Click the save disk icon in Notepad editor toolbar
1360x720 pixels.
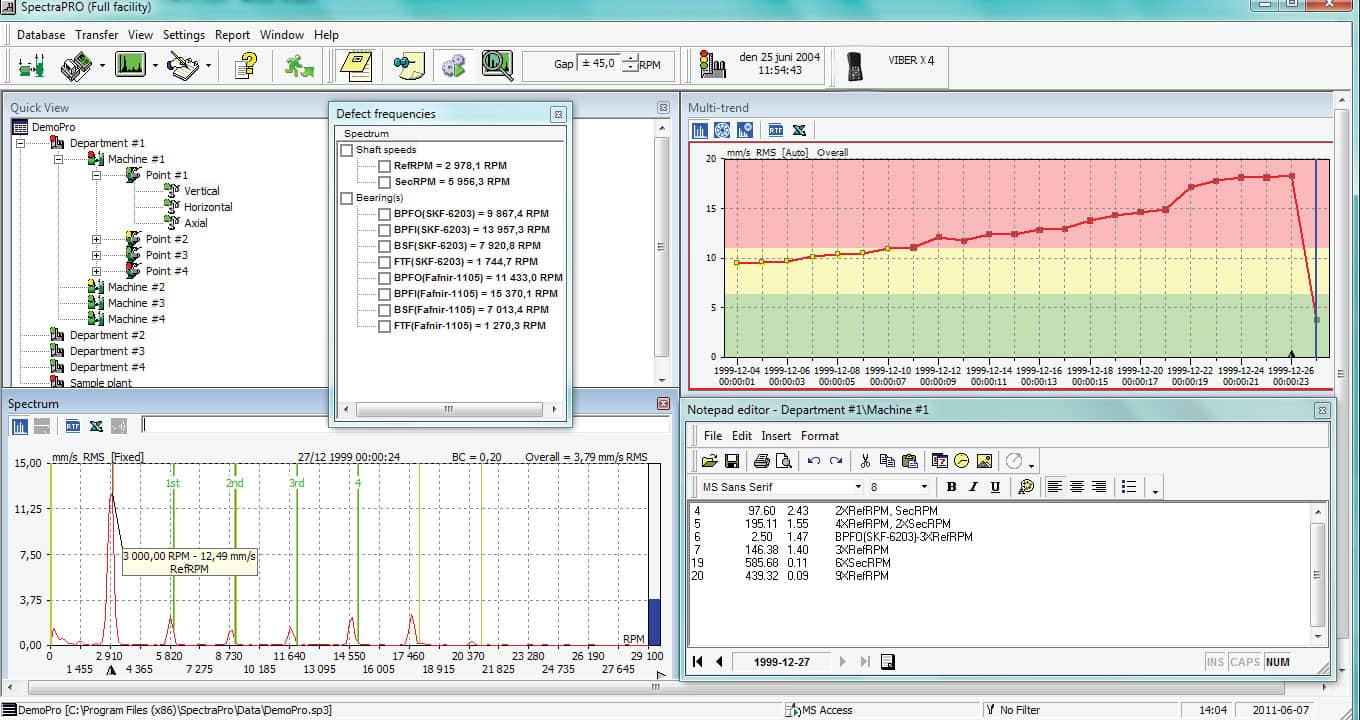click(731, 461)
